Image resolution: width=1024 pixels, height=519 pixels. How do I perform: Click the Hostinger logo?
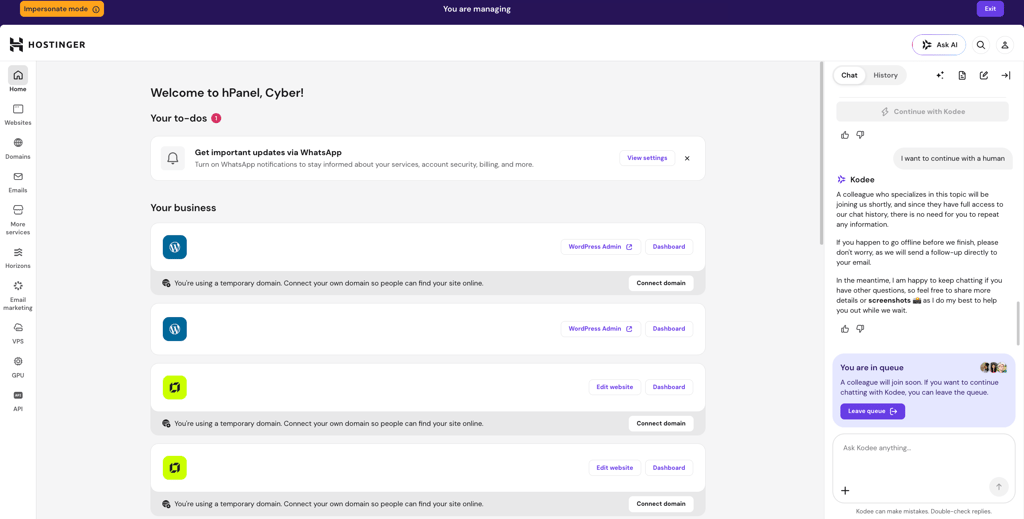[x=47, y=44]
